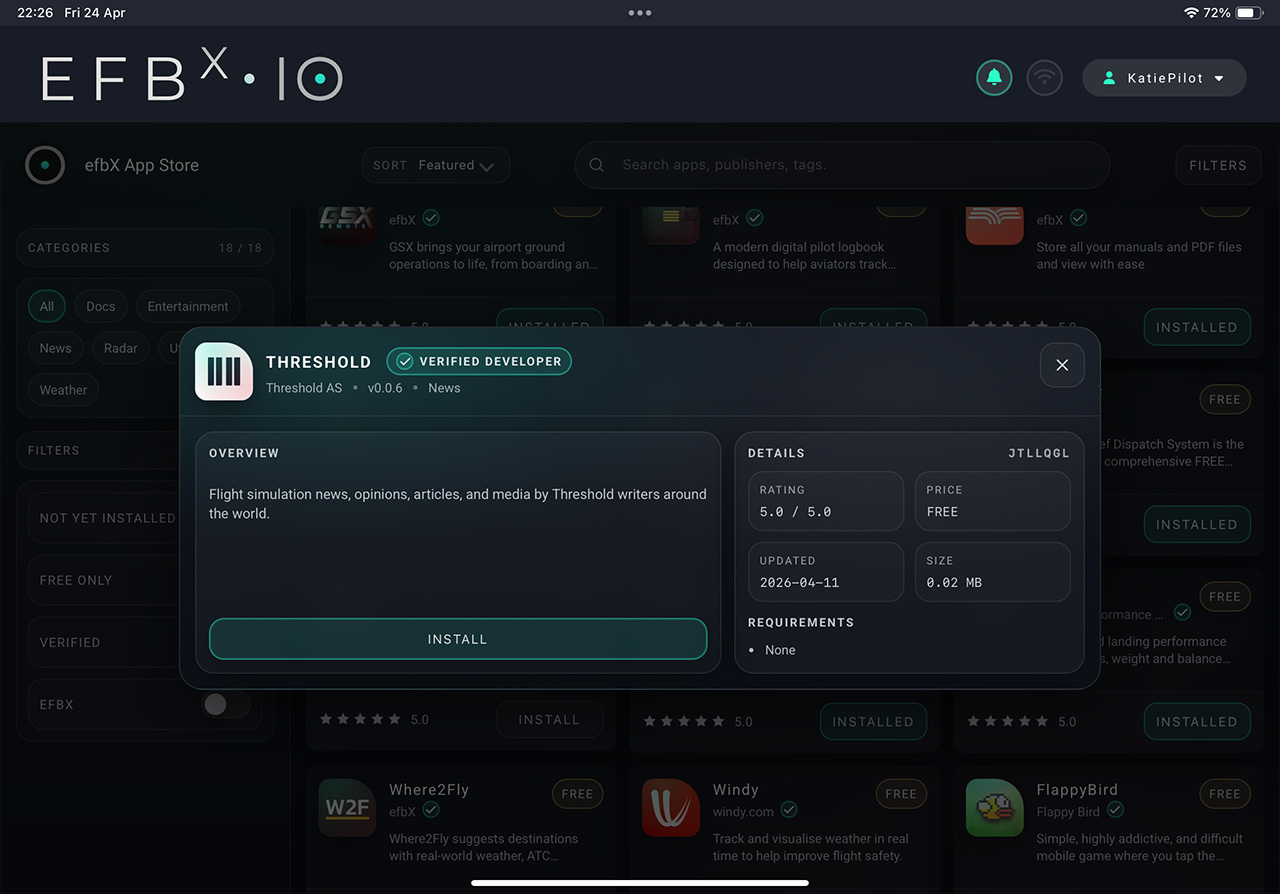Click the FREE badge on the FlappyBird card

coord(1224,794)
